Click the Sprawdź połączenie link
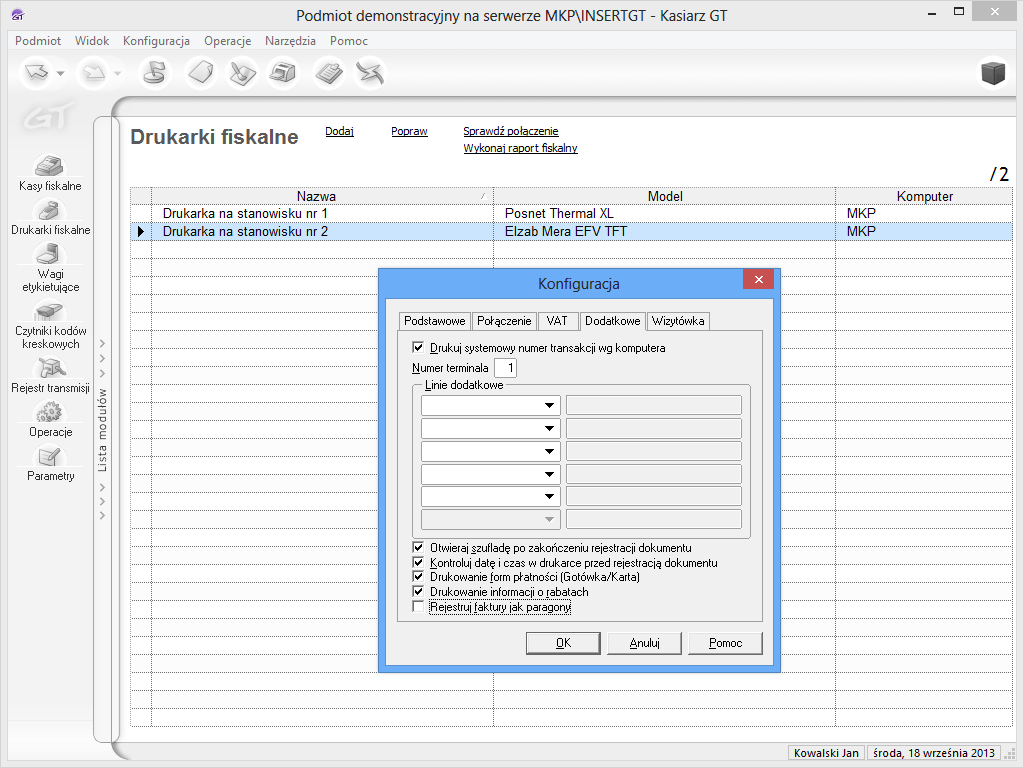 pyautogui.click(x=510, y=131)
